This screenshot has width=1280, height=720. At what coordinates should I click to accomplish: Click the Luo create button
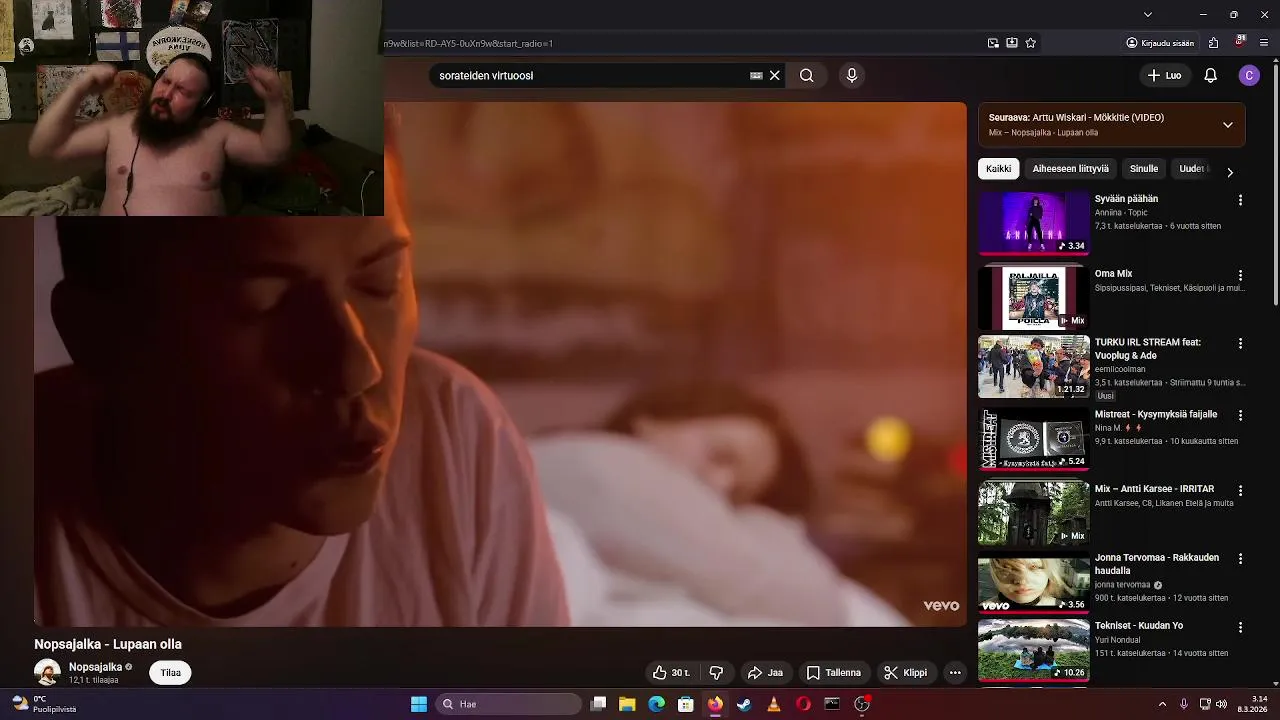coord(1165,75)
